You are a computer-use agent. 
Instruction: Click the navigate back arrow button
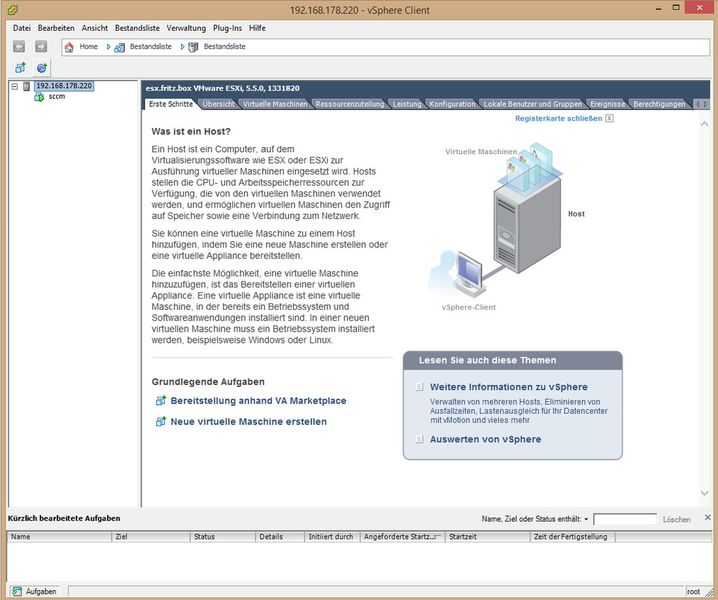click(19, 46)
